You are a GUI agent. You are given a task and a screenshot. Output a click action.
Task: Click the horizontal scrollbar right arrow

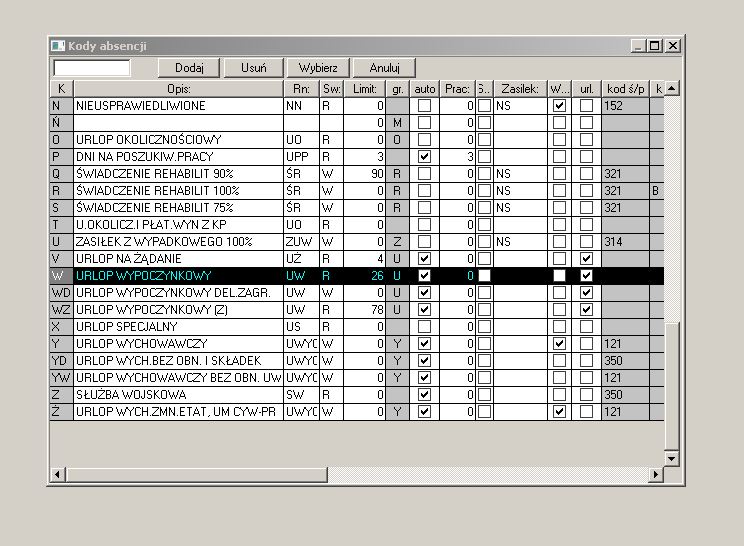657,474
